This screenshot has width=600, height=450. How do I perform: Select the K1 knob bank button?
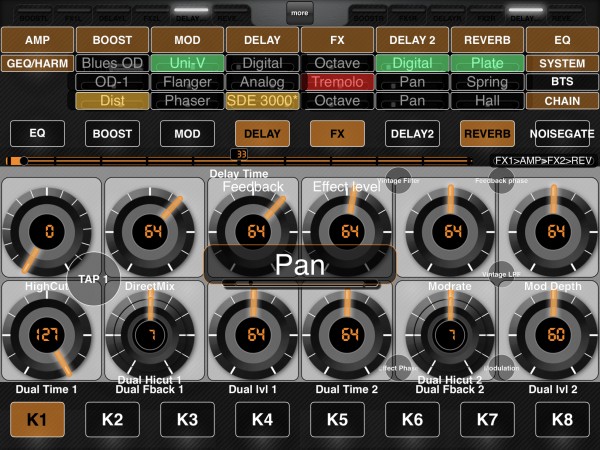pos(37,419)
